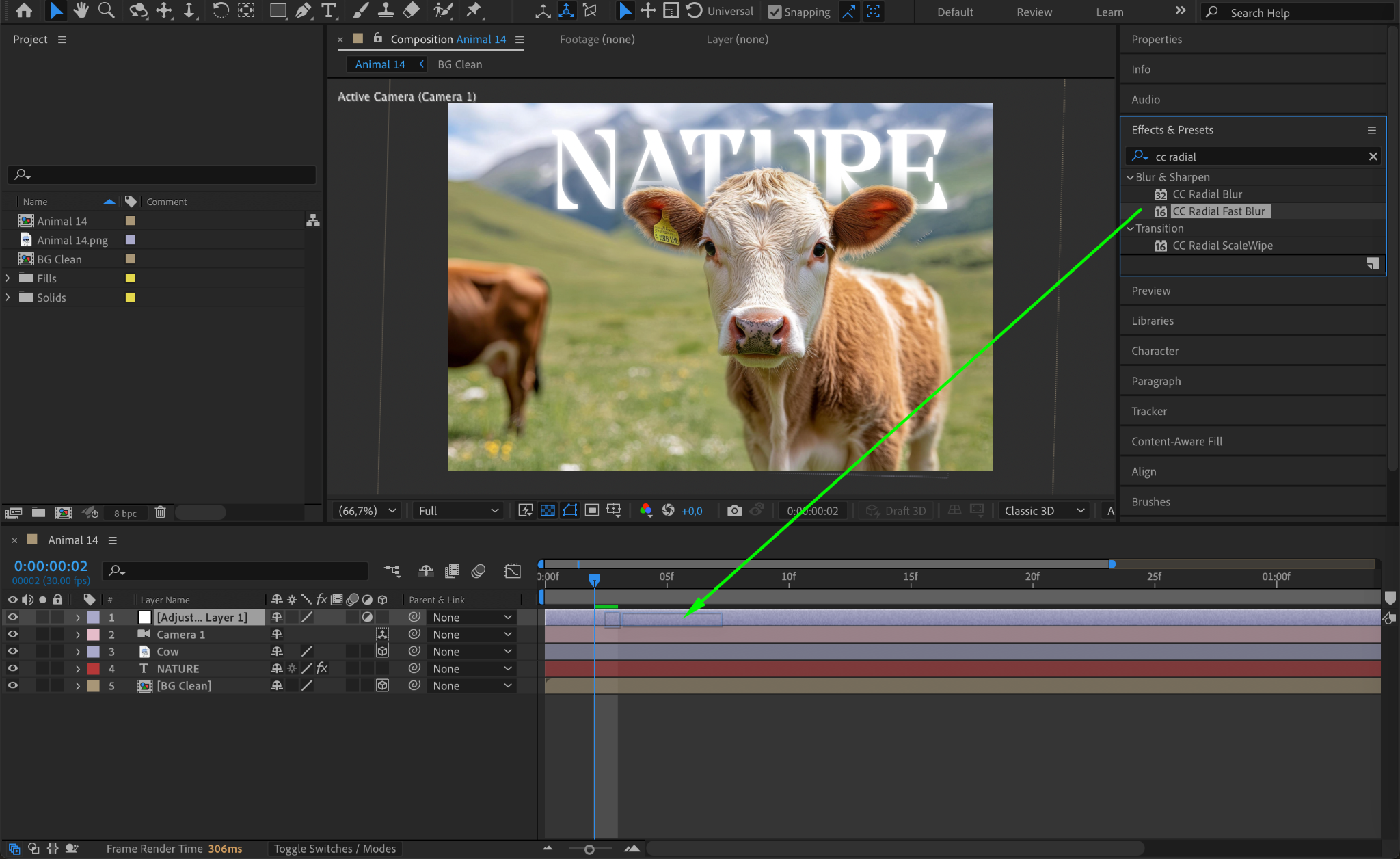Open the Review workspace

[x=1034, y=12]
